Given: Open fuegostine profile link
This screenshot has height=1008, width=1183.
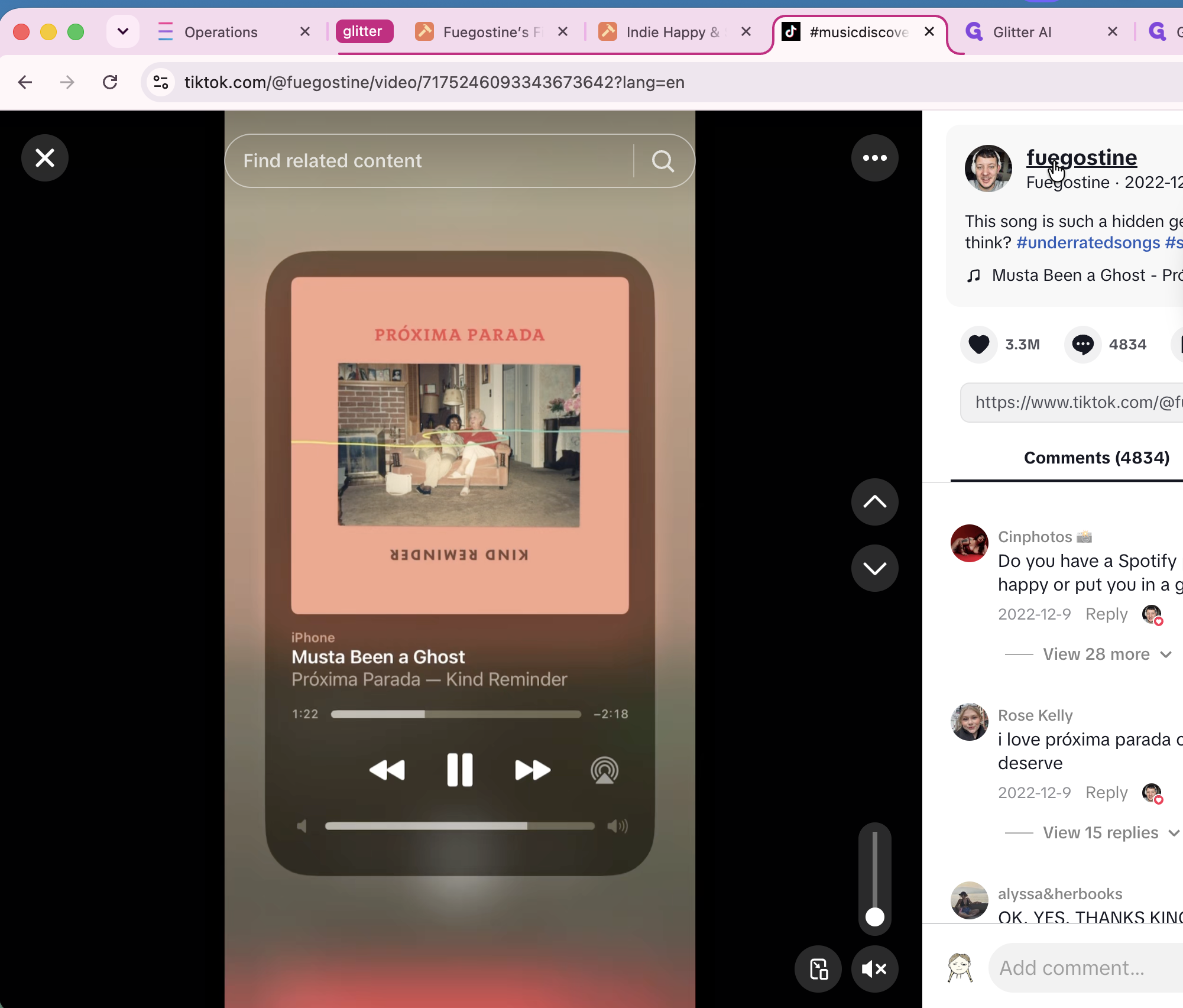Looking at the screenshot, I should click(1081, 157).
